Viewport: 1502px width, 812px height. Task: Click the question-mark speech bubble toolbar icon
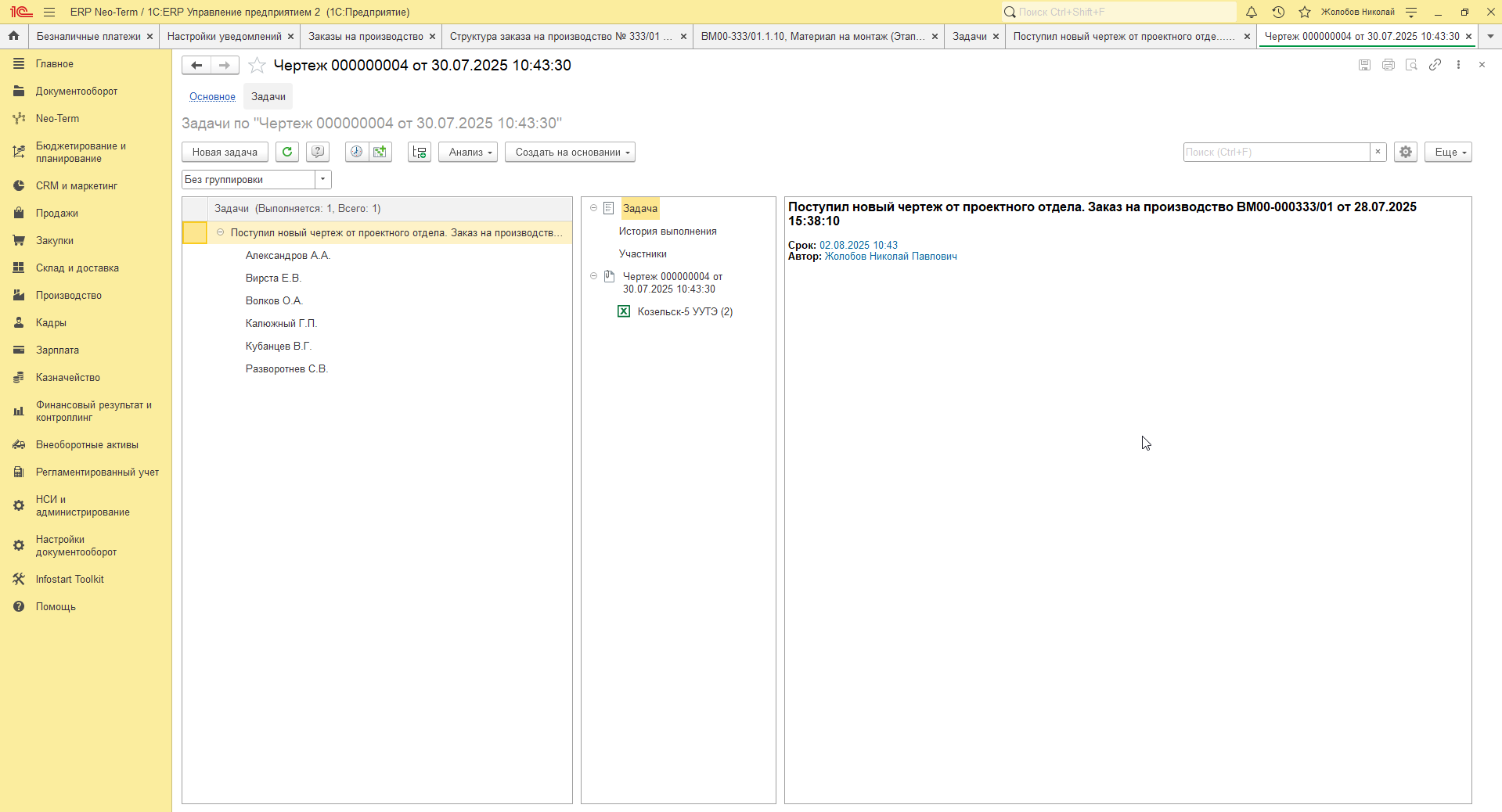pyautogui.click(x=317, y=152)
